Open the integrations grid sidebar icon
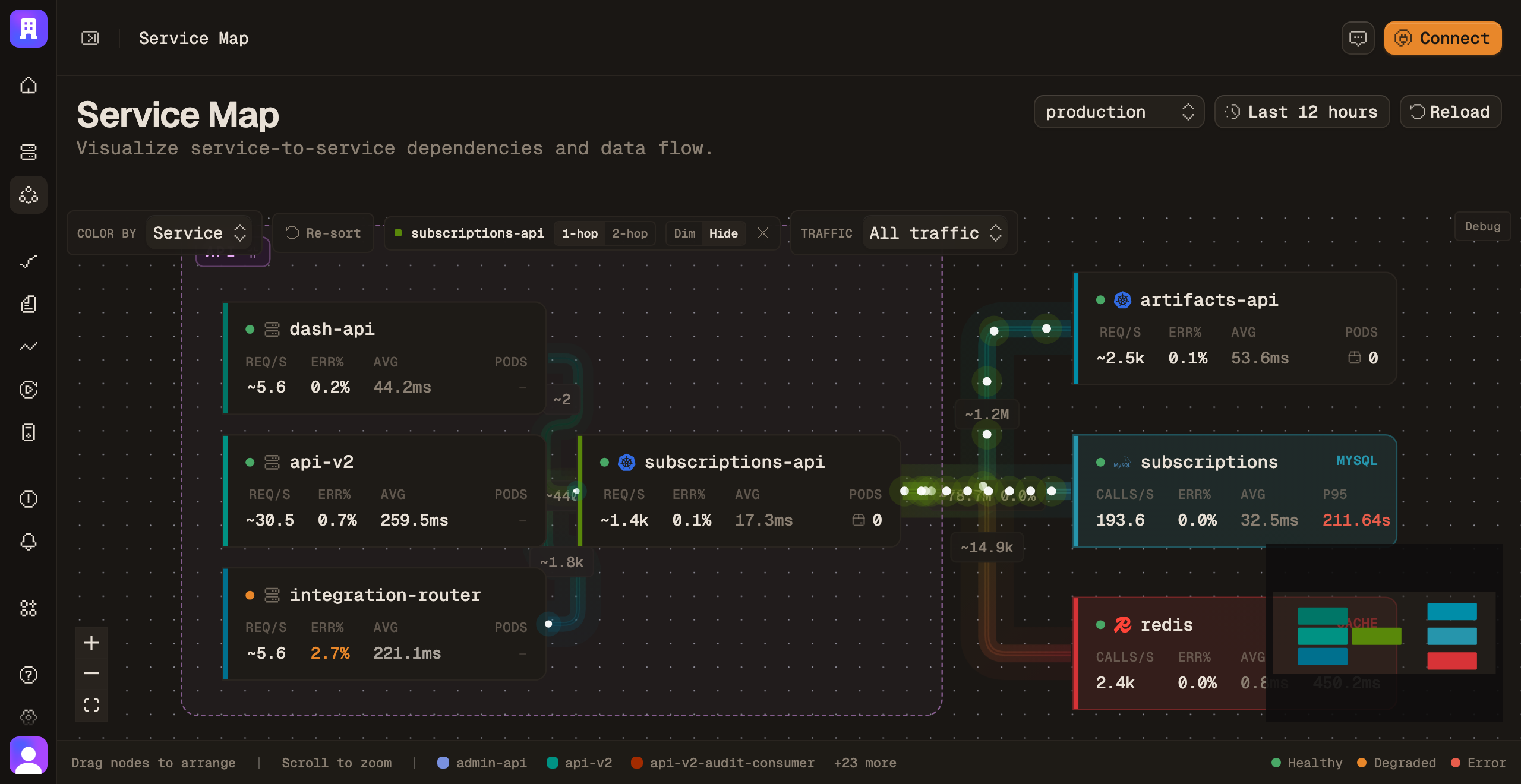The height and width of the screenshot is (784, 1521). [x=29, y=608]
